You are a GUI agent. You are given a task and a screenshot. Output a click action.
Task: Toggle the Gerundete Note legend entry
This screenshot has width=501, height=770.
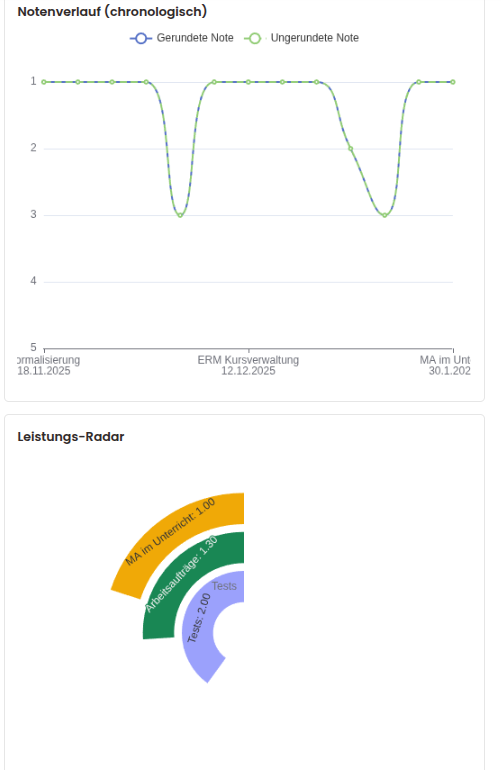click(x=182, y=38)
